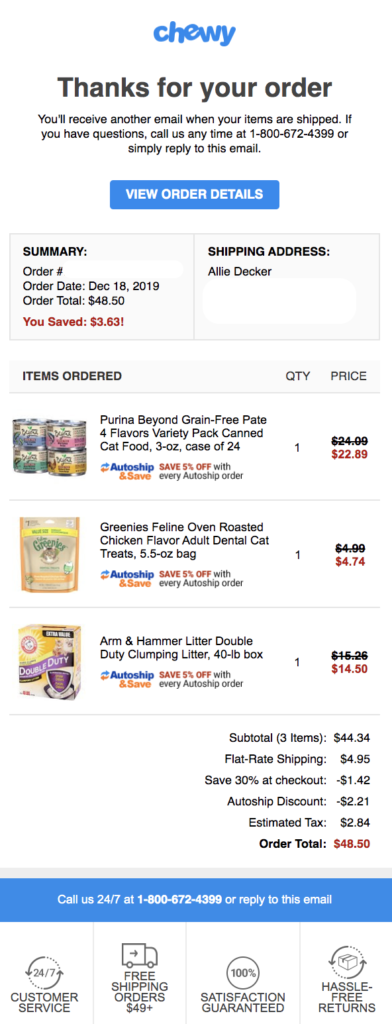392x1024 pixels.
Task: Click the Hassle-Free Returns box icon
Action: [348, 962]
